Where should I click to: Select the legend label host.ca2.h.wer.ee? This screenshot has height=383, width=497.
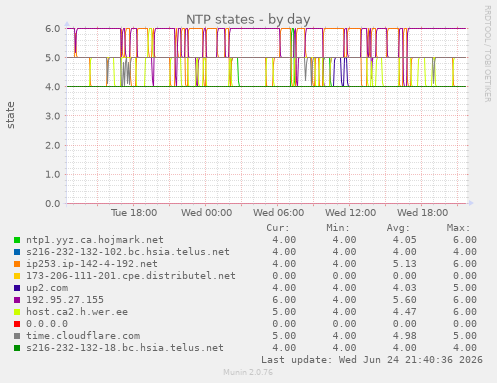tap(77, 312)
